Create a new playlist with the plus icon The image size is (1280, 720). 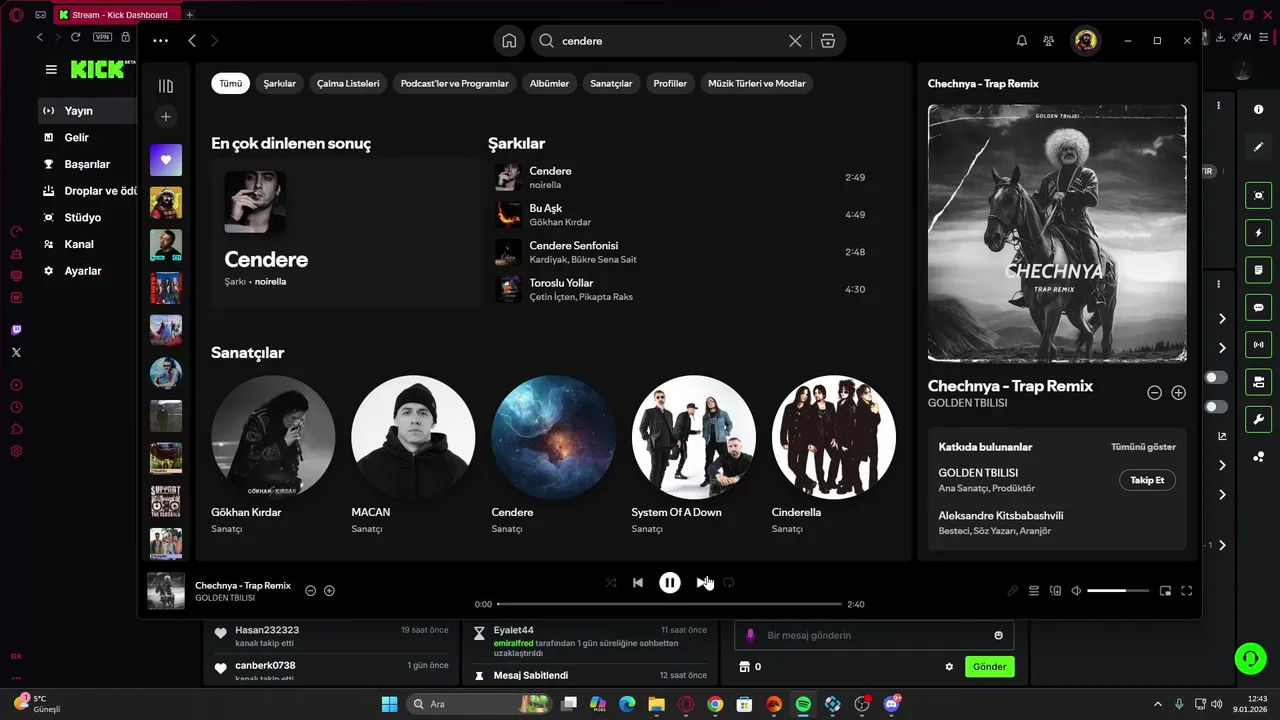(x=166, y=117)
